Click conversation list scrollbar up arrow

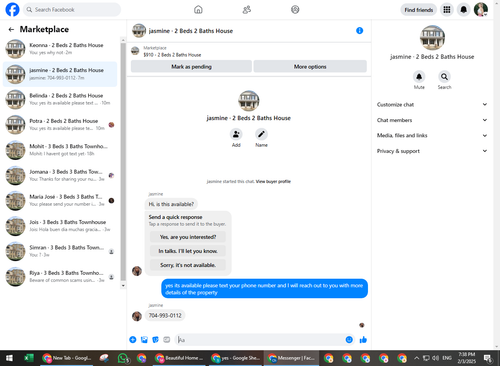pos(123,40)
